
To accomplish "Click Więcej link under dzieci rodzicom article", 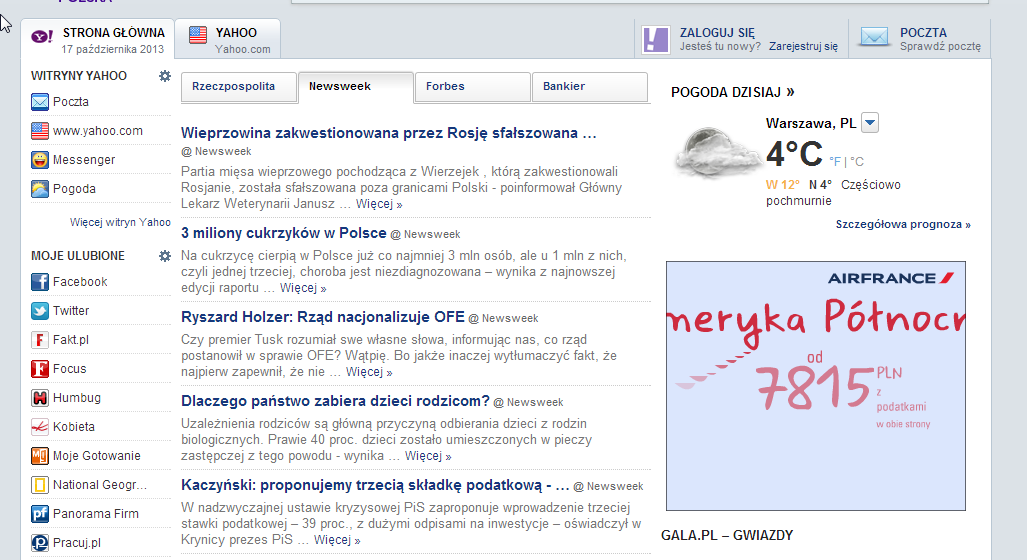I will click(x=428, y=456).
